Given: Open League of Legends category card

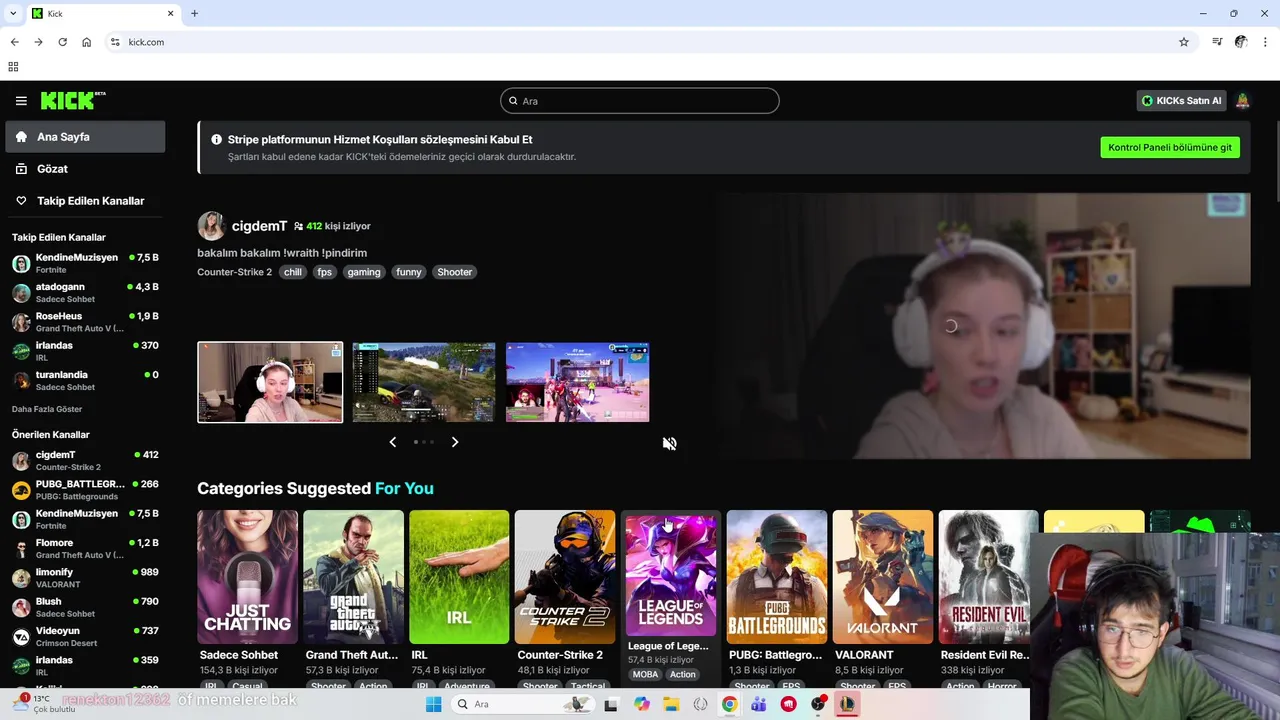Looking at the screenshot, I should click(671, 575).
